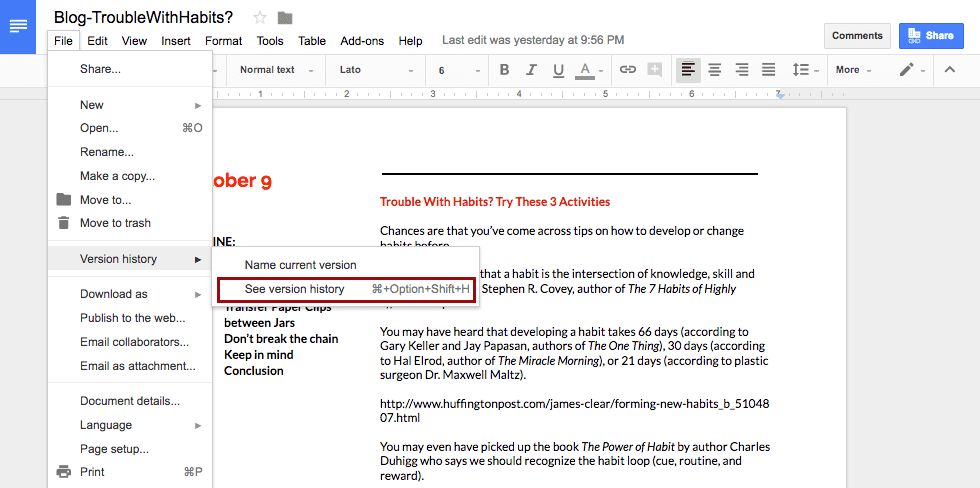Expand the Version history submenu
Viewport: 980px width, 488px height.
pos(130,259)
